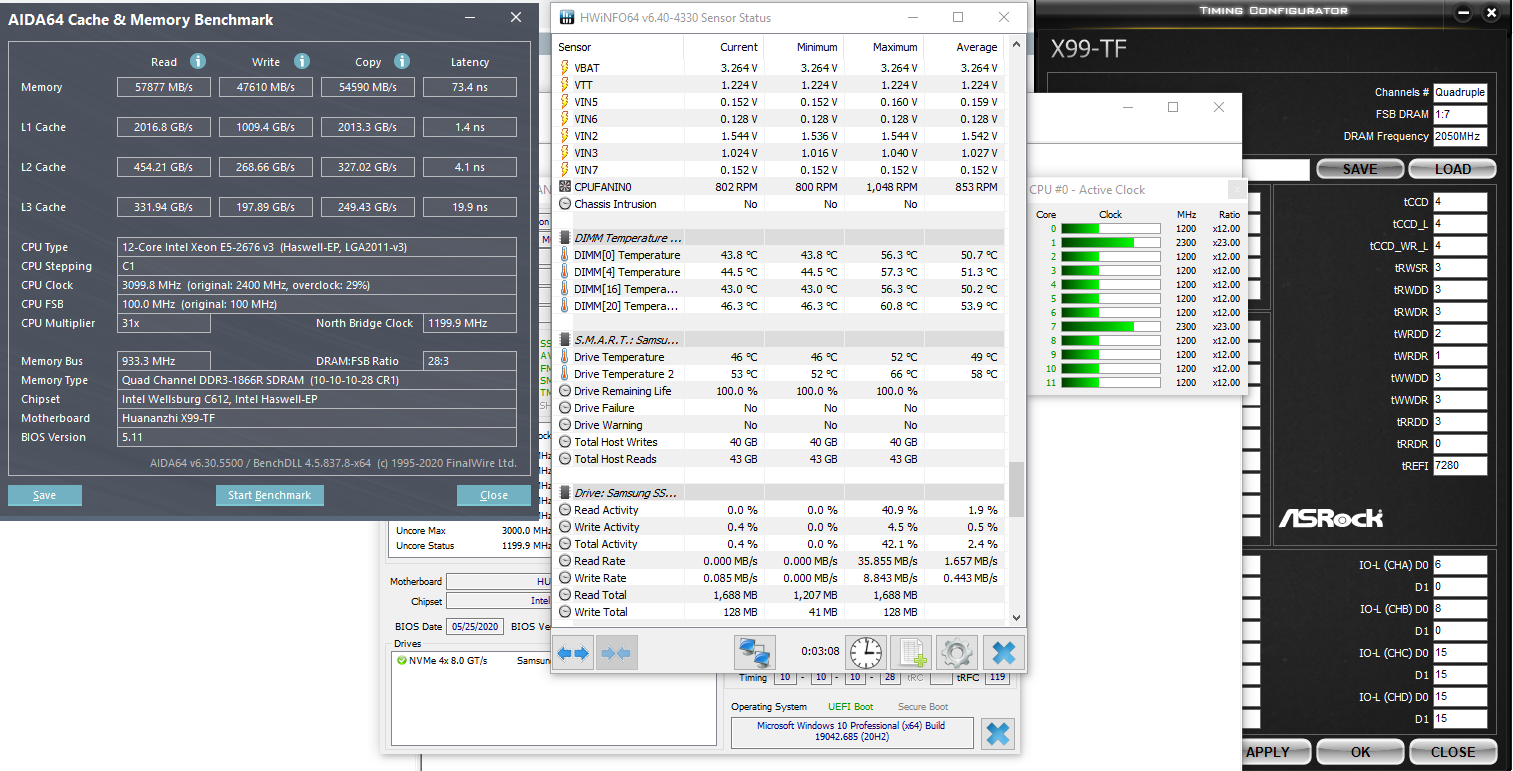Viewport: 1513px width, 771px height.
Task: Click the Write info icon in AIDA64
Action: point(302,61)
